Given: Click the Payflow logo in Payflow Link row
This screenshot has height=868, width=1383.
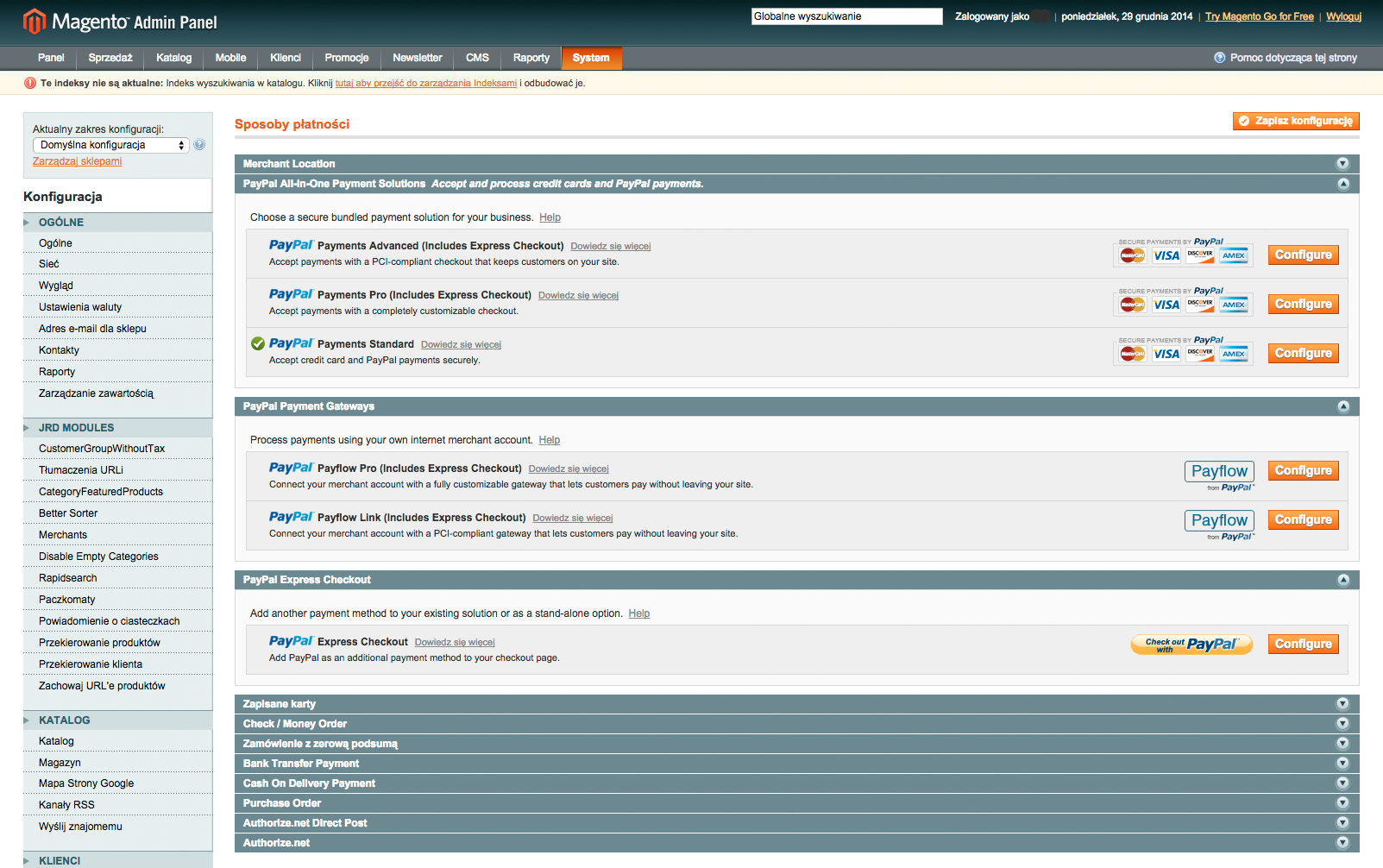Looking at the screenshot, I should (x=1219, y=525).
